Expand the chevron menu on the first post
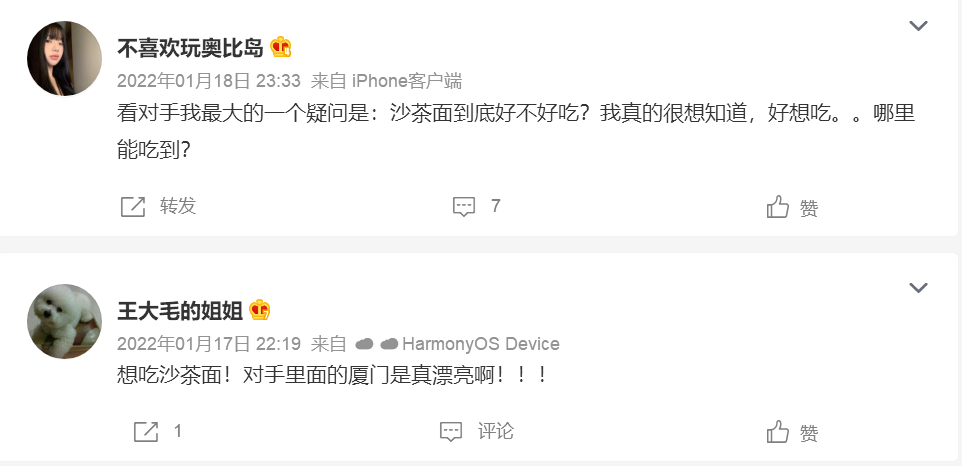The image size is (962, 466). pos(918,26)
